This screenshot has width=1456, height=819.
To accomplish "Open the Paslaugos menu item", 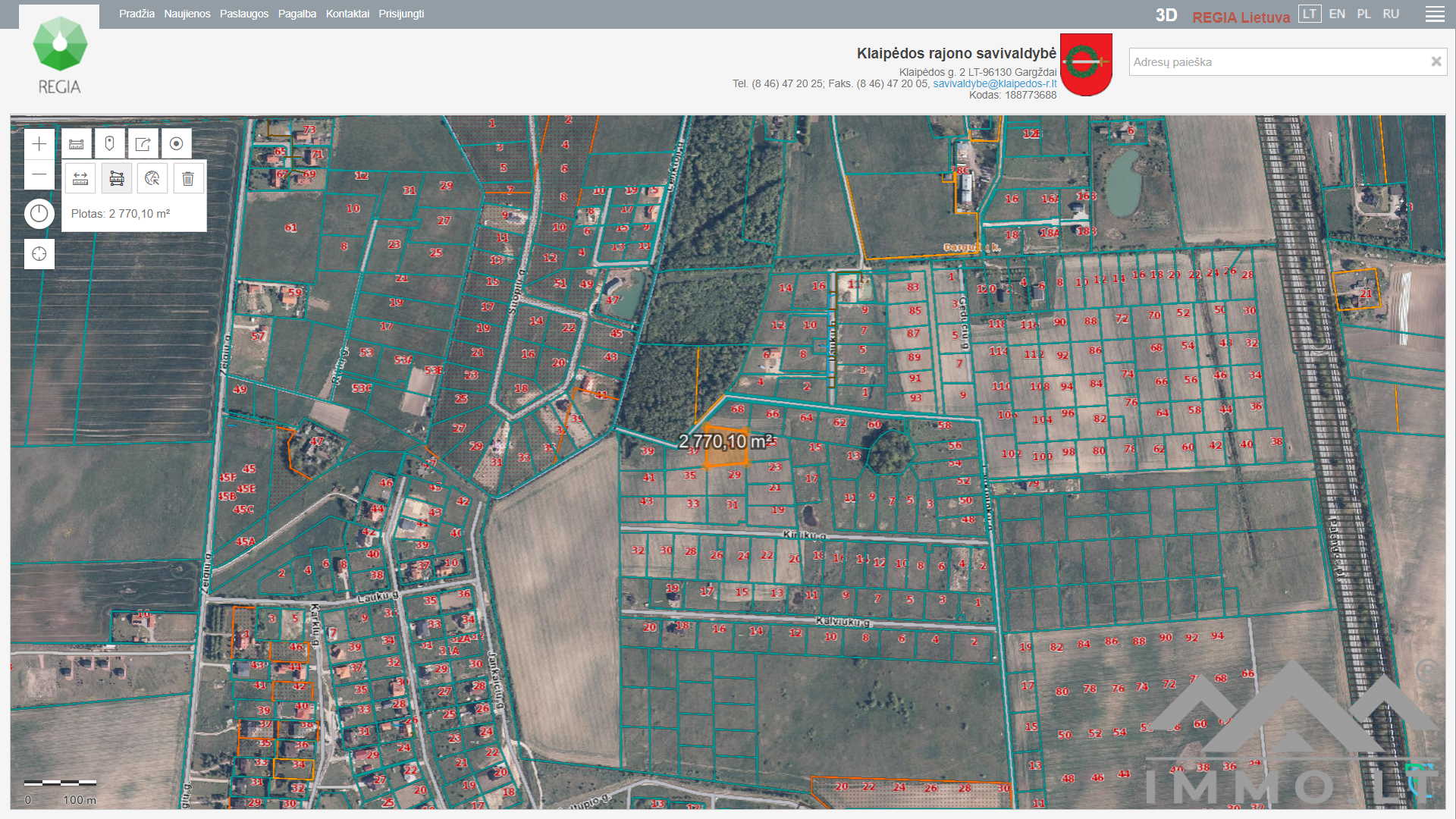I will click(x=243, y=14).
